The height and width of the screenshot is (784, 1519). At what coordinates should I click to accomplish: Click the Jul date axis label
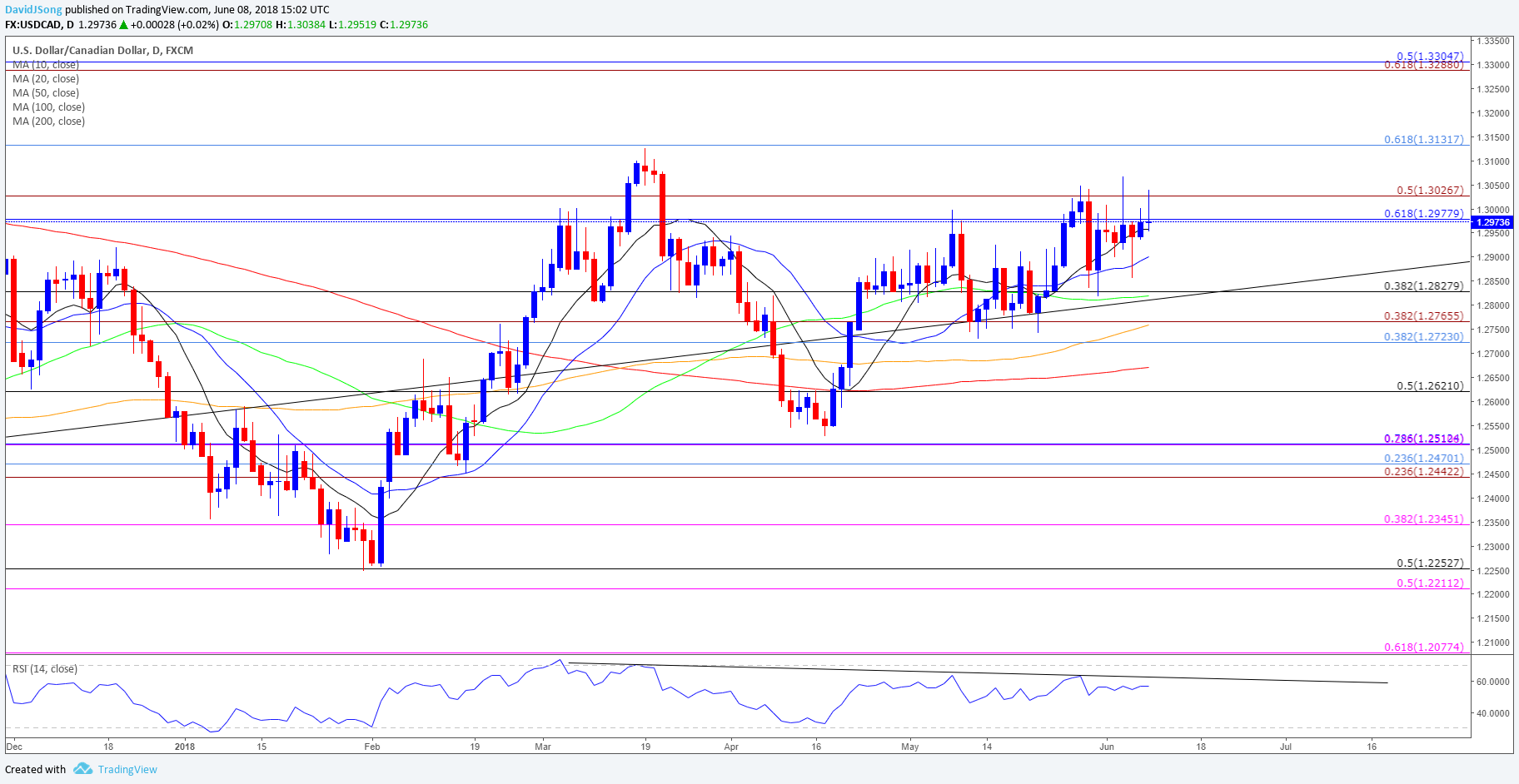[x=1286, y=747]
